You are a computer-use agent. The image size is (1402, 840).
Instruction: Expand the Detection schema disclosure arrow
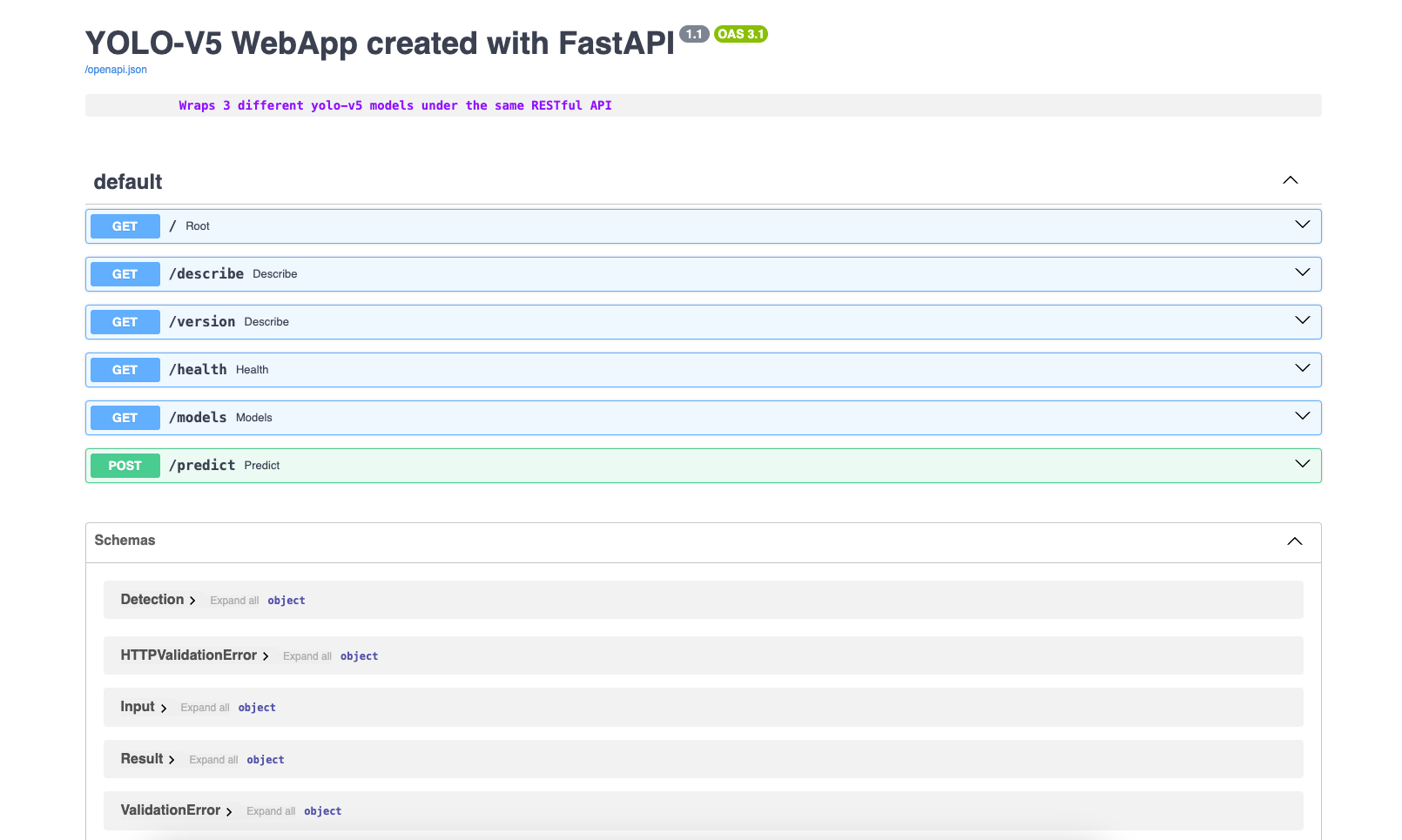[193, 600]
